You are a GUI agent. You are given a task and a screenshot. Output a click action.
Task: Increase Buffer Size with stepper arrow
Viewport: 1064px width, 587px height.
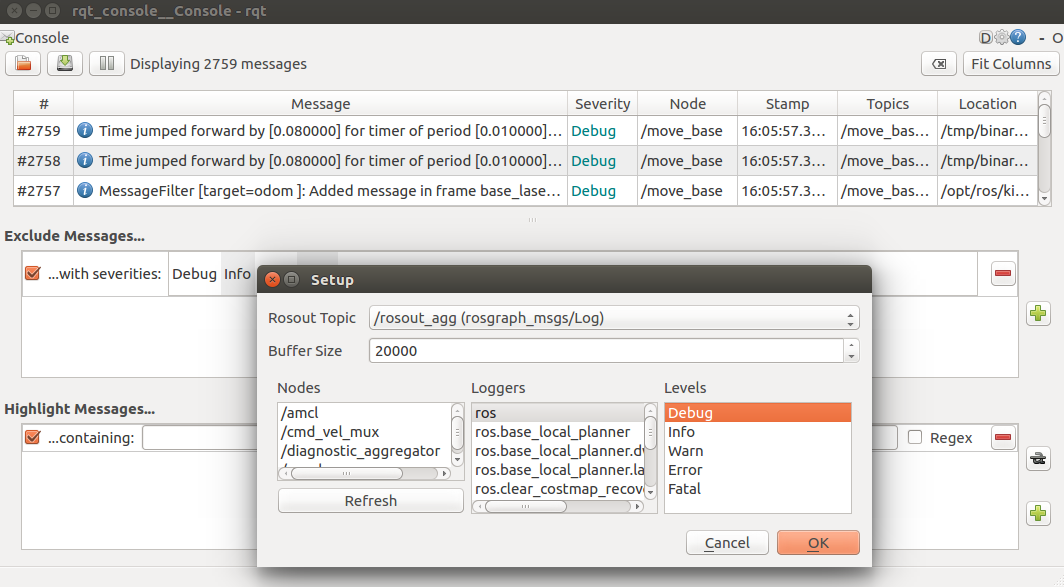click(851, 345)
